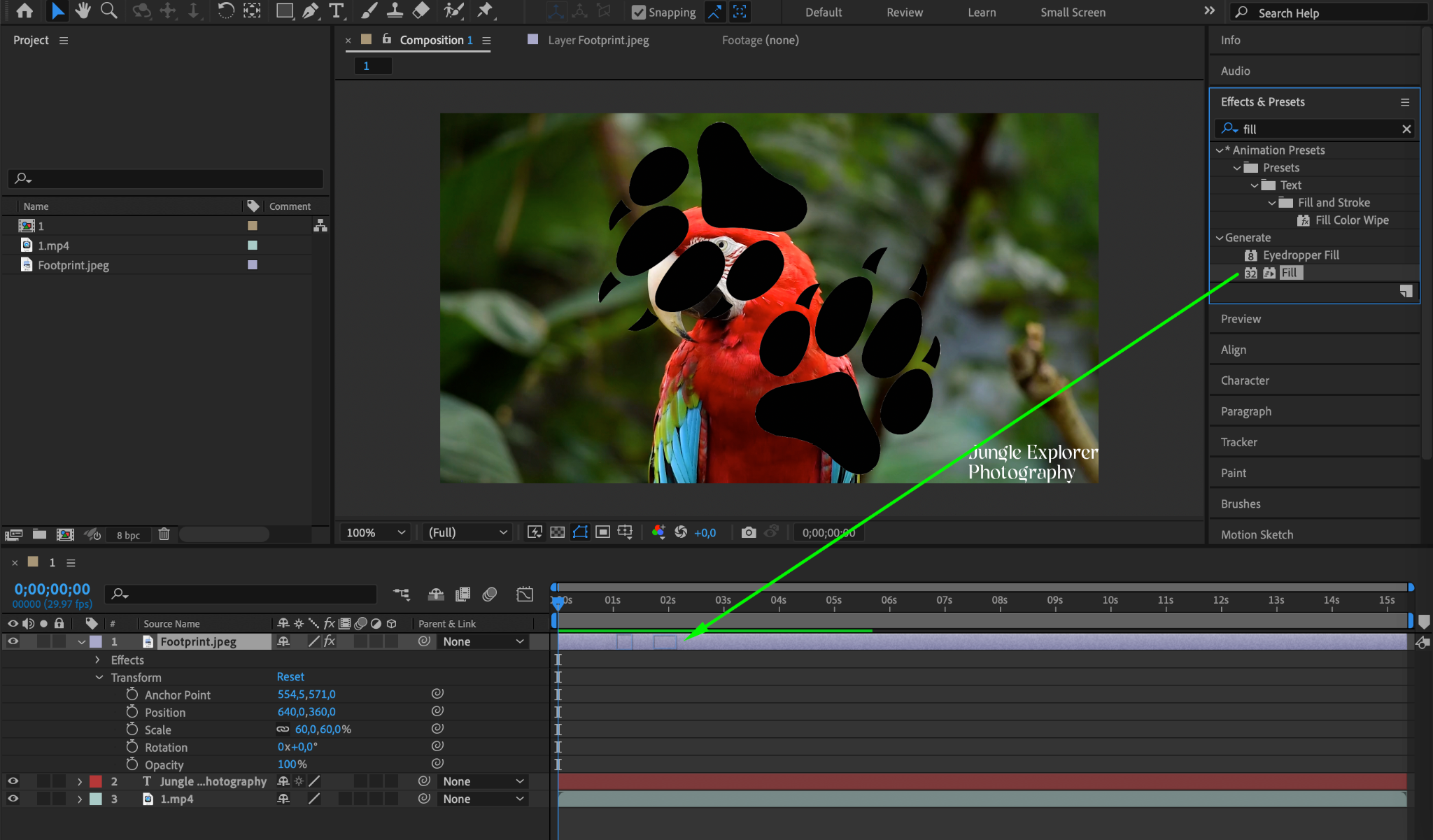Hide the 1.mp4 layer visibility
Viewport: 1433px width, 840px height.
click(x=13, y=799)
